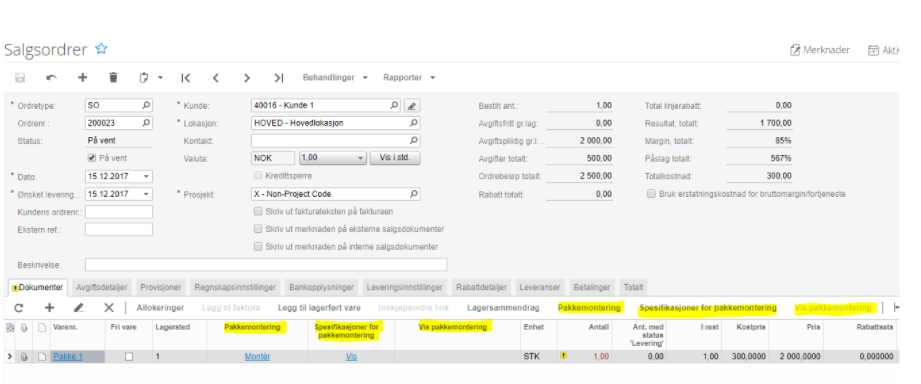This screenshot has width=921, height=384.
Task: Go to next record arrow
Action: (x=247, y=78)
